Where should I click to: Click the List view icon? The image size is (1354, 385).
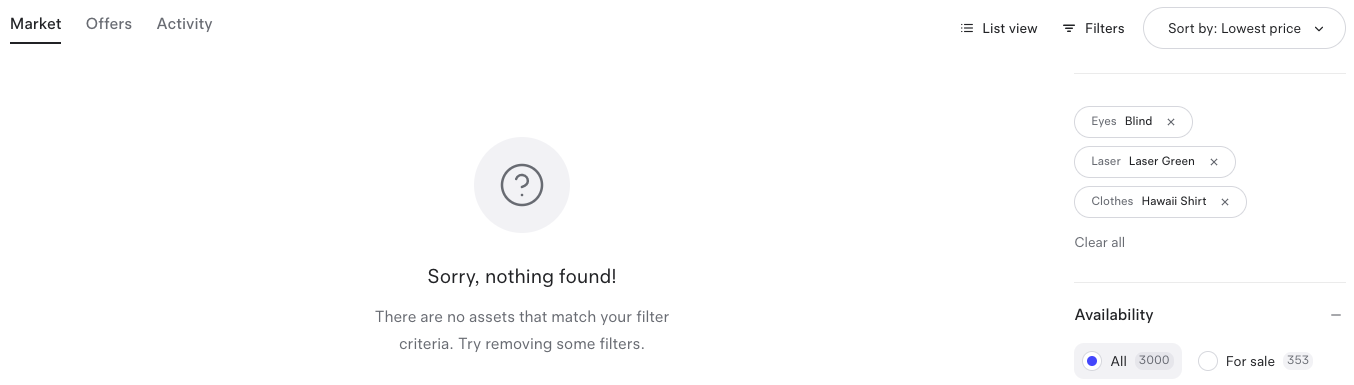click(967, 29)
